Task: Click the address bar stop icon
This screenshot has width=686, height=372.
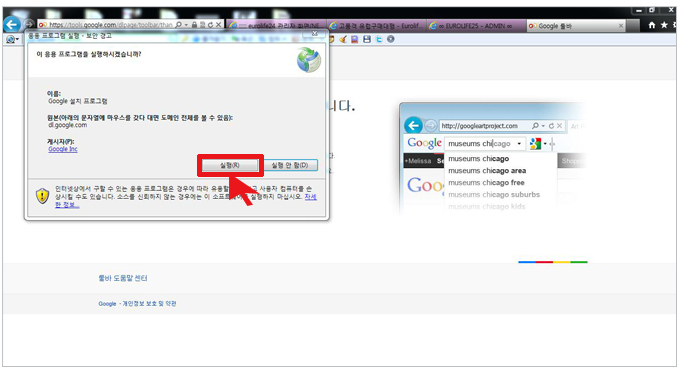Action: pos(218,25)
